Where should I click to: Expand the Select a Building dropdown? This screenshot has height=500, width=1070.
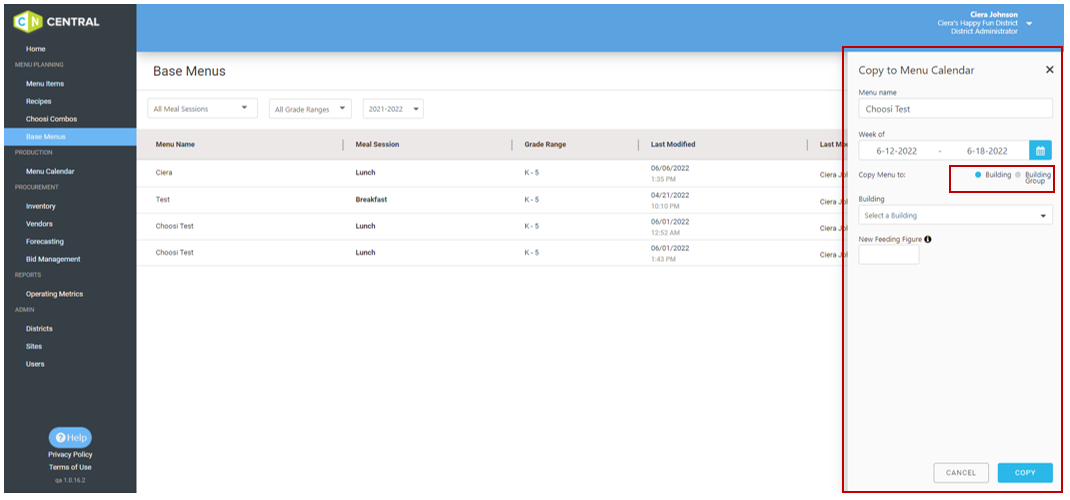[x=955, y=216]
